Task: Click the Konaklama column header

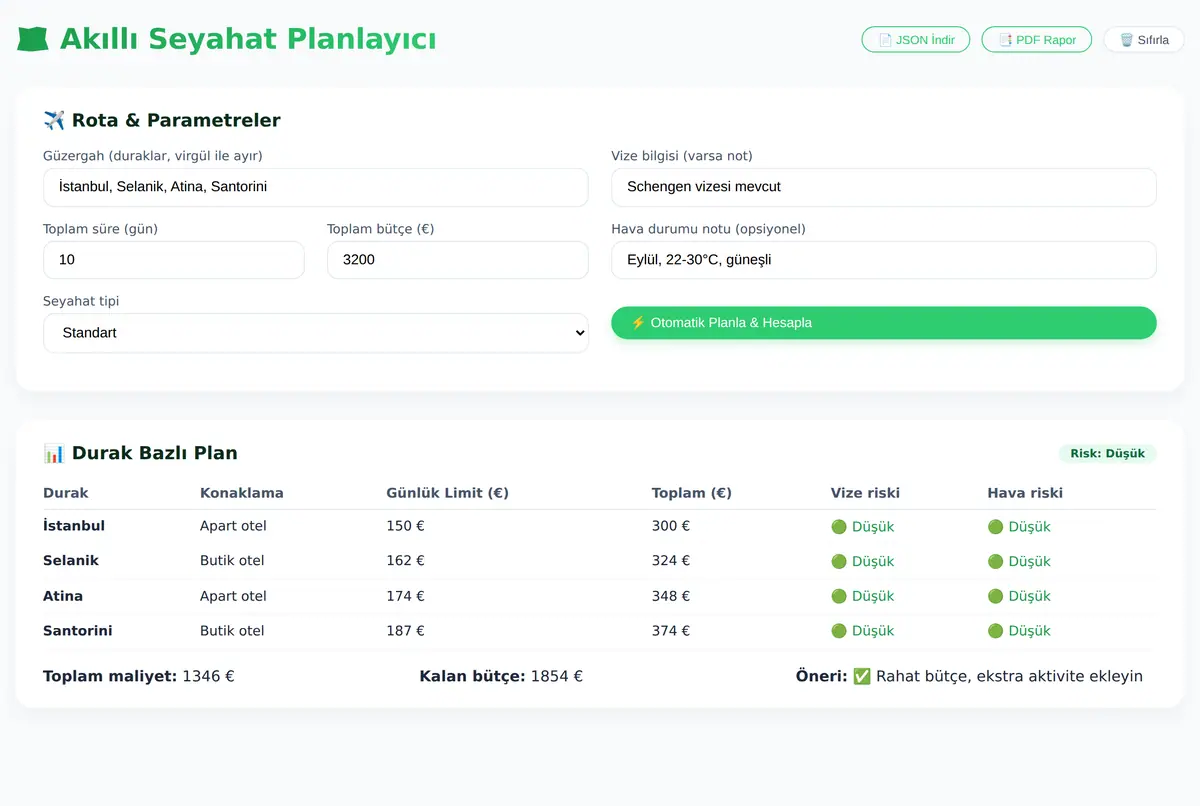Action: point(242,493)
